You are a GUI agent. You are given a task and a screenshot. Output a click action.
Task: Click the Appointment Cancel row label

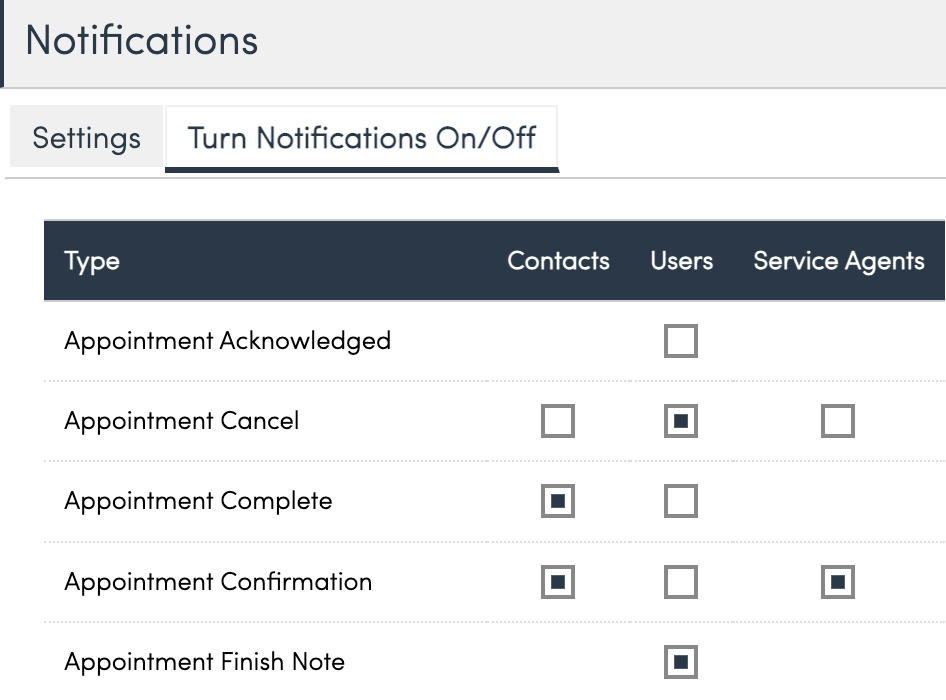(181, 421)
